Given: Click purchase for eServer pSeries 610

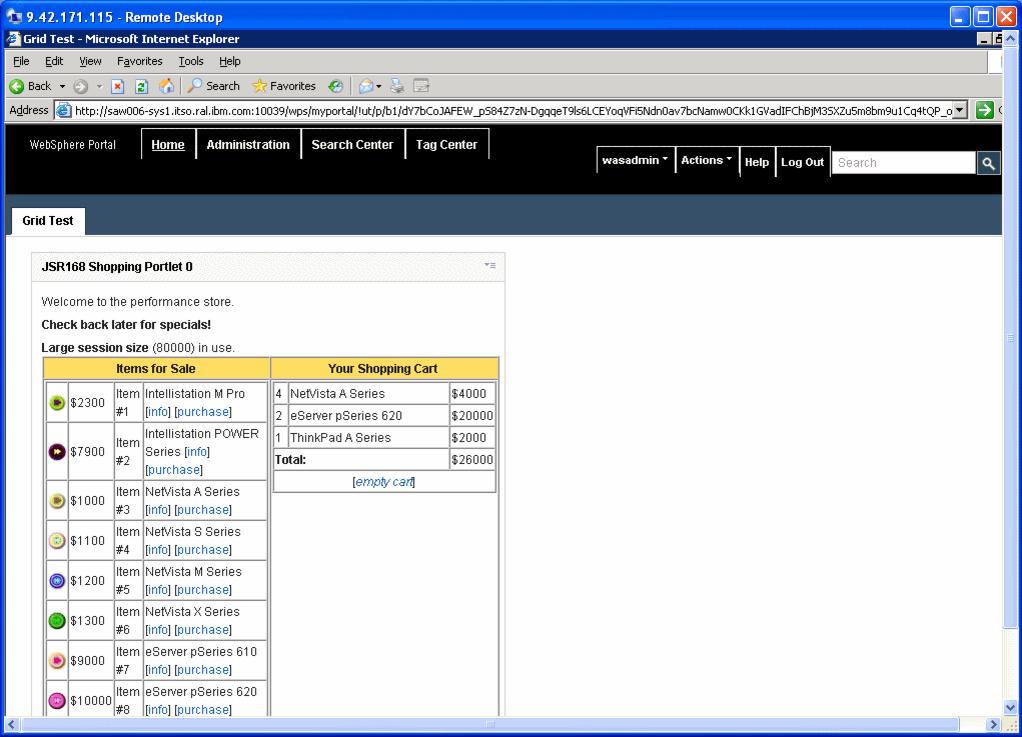Looking at the screenshot, I should 203,670.
